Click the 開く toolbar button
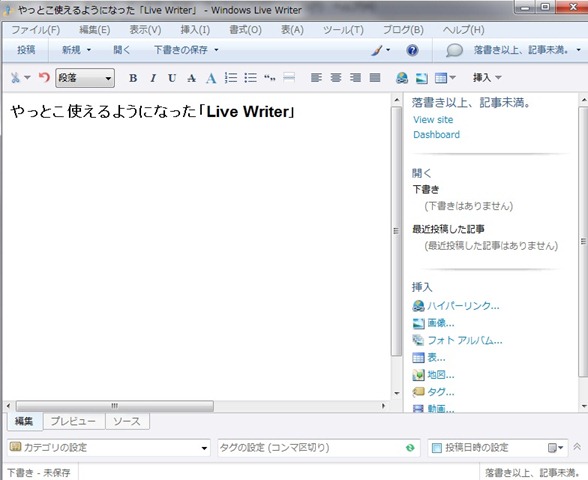The height and width of the screenshot is (480, 588). coord(122,50)
